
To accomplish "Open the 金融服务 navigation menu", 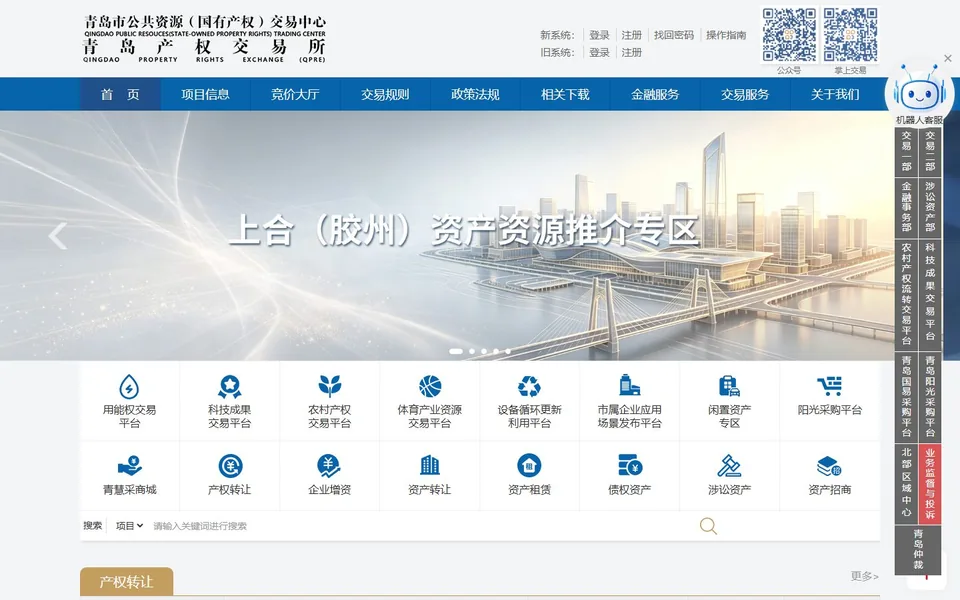I will coord(655,94).
